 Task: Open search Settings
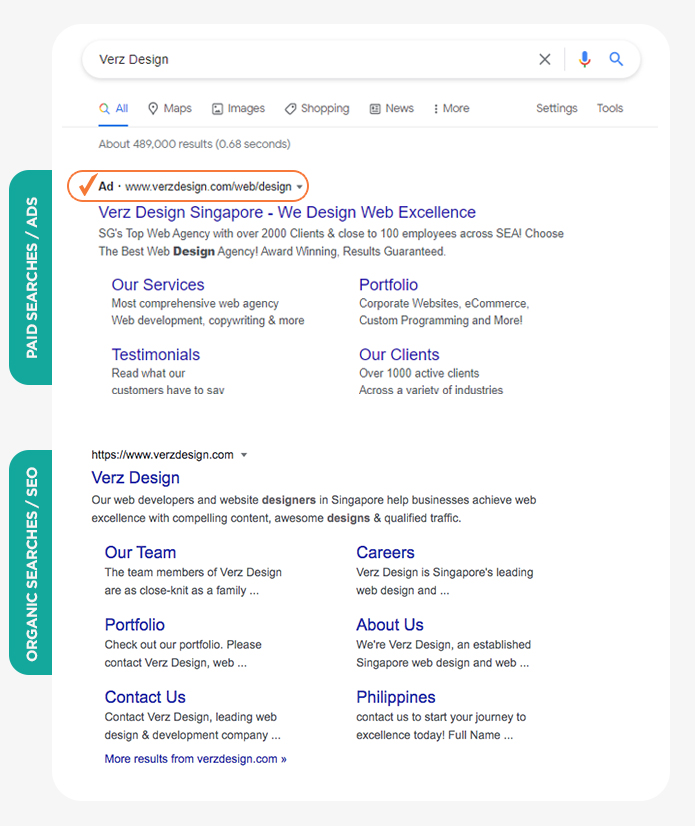tap(556, 108)
